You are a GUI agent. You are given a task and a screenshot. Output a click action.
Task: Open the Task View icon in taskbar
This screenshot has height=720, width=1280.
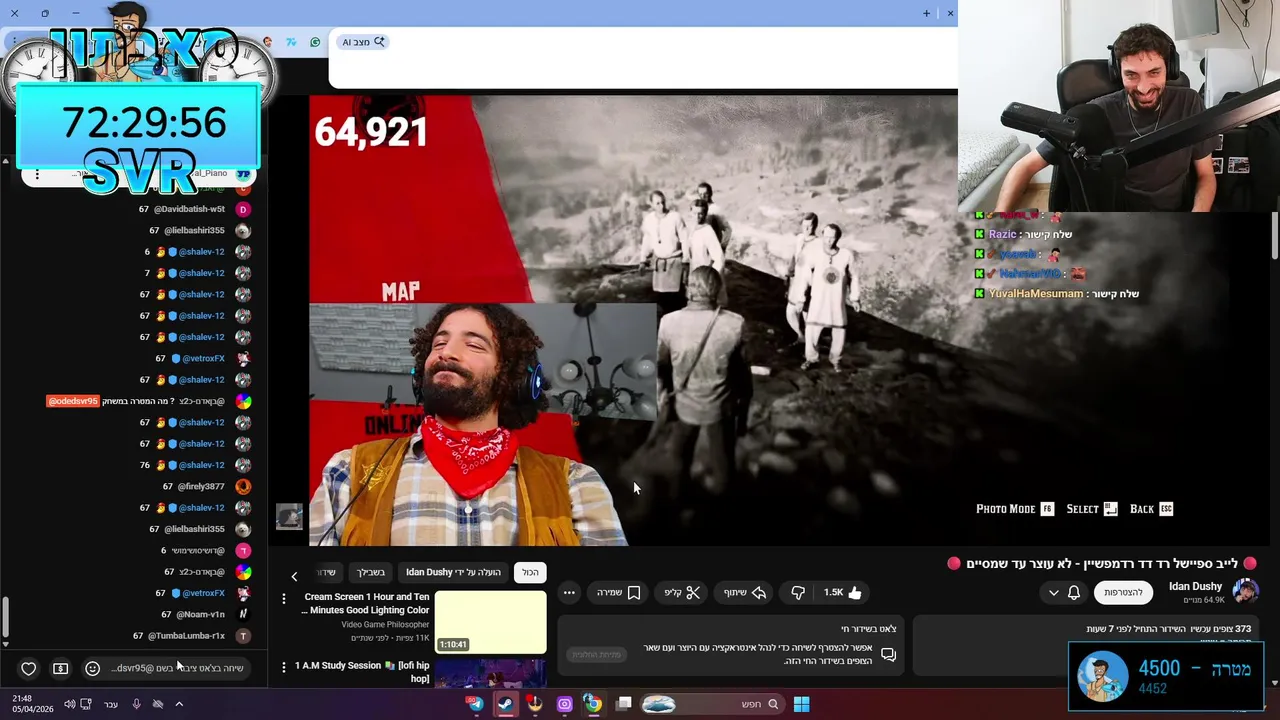pyautogui.click(x=624, y=704)
